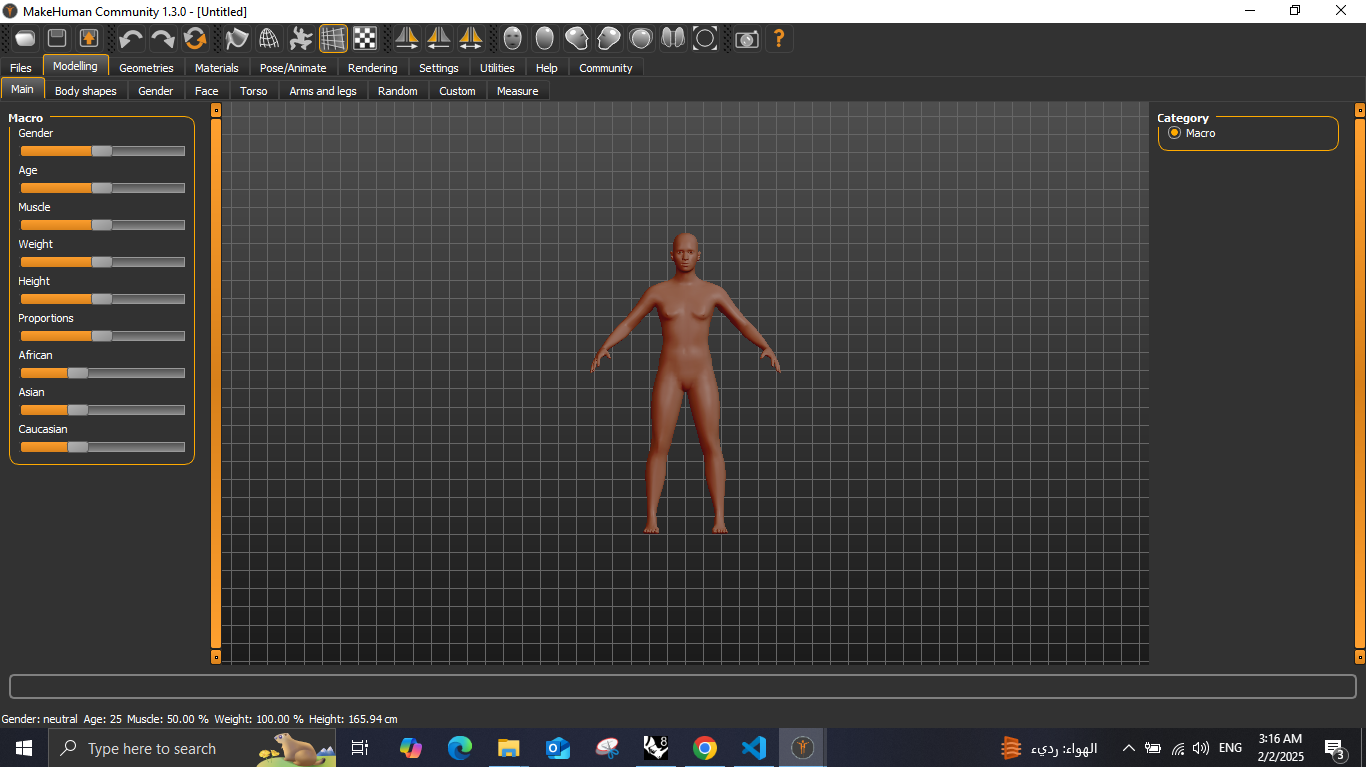Screen dimensions: 1366x767
Task: Open the Community tab
Action: pyautogui.click(x=606, y=68)
